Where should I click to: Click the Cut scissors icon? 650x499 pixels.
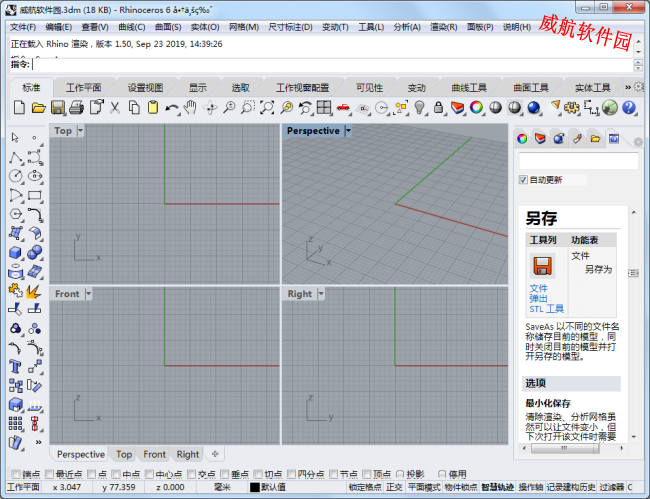click(x=115, y=107)
